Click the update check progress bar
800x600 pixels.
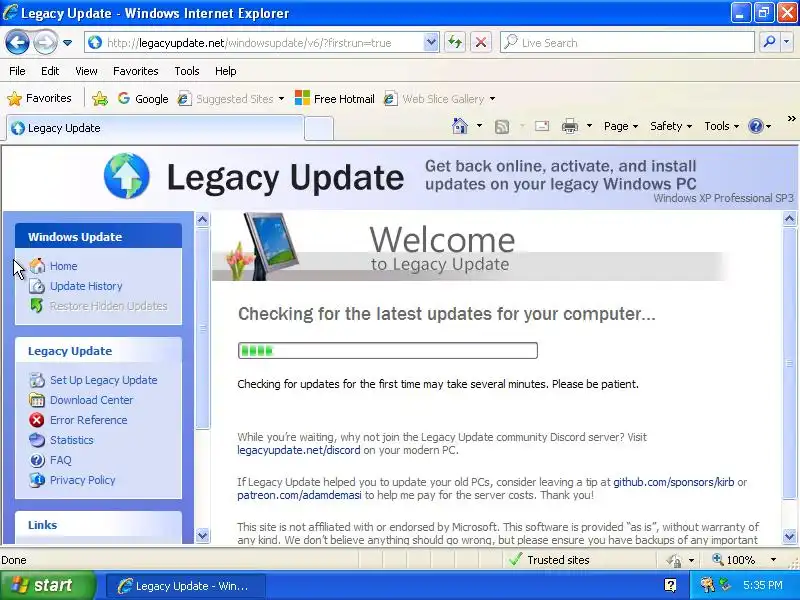tap(388, 351)
